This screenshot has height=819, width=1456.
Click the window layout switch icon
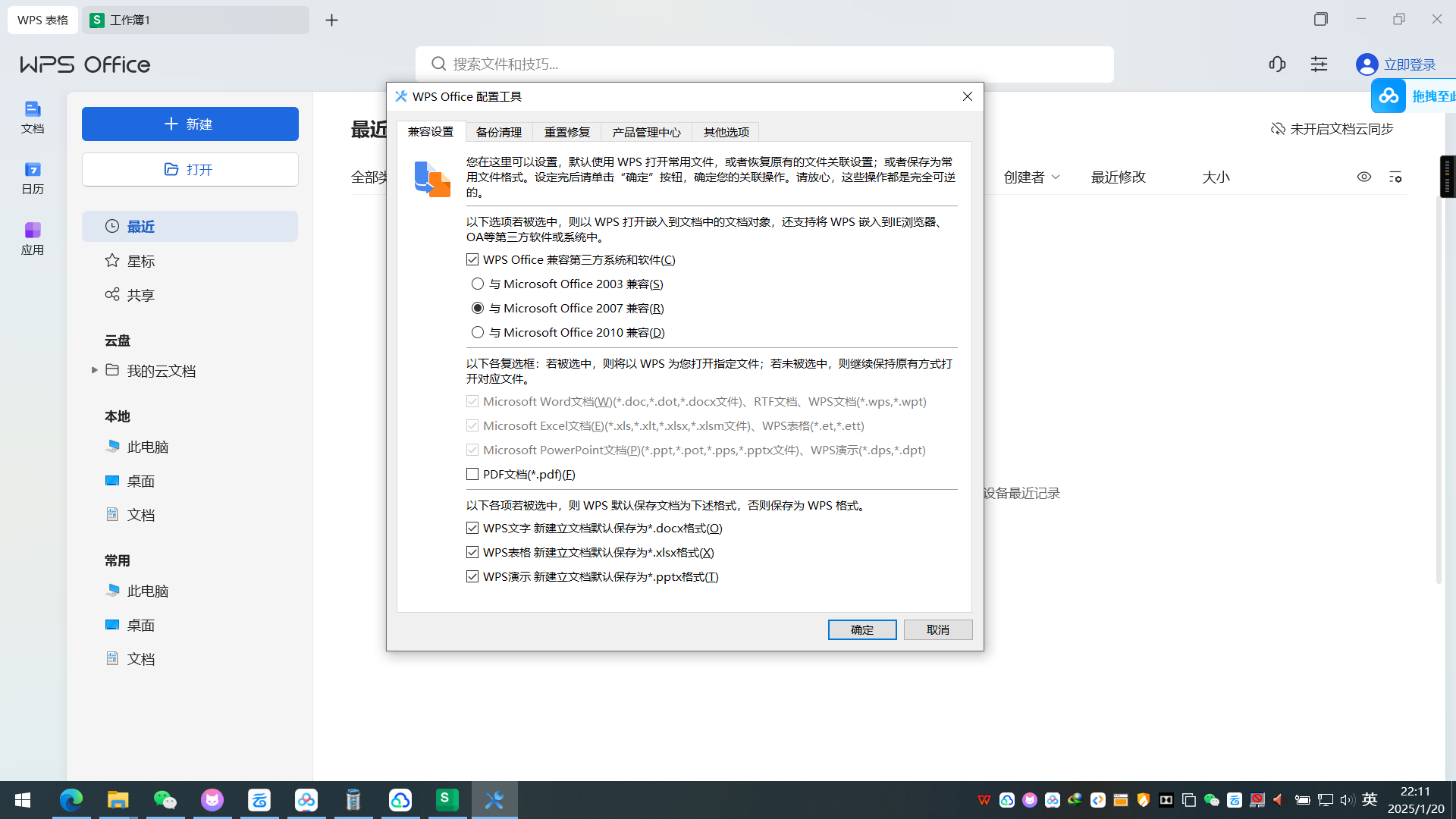pos(1321,20)
